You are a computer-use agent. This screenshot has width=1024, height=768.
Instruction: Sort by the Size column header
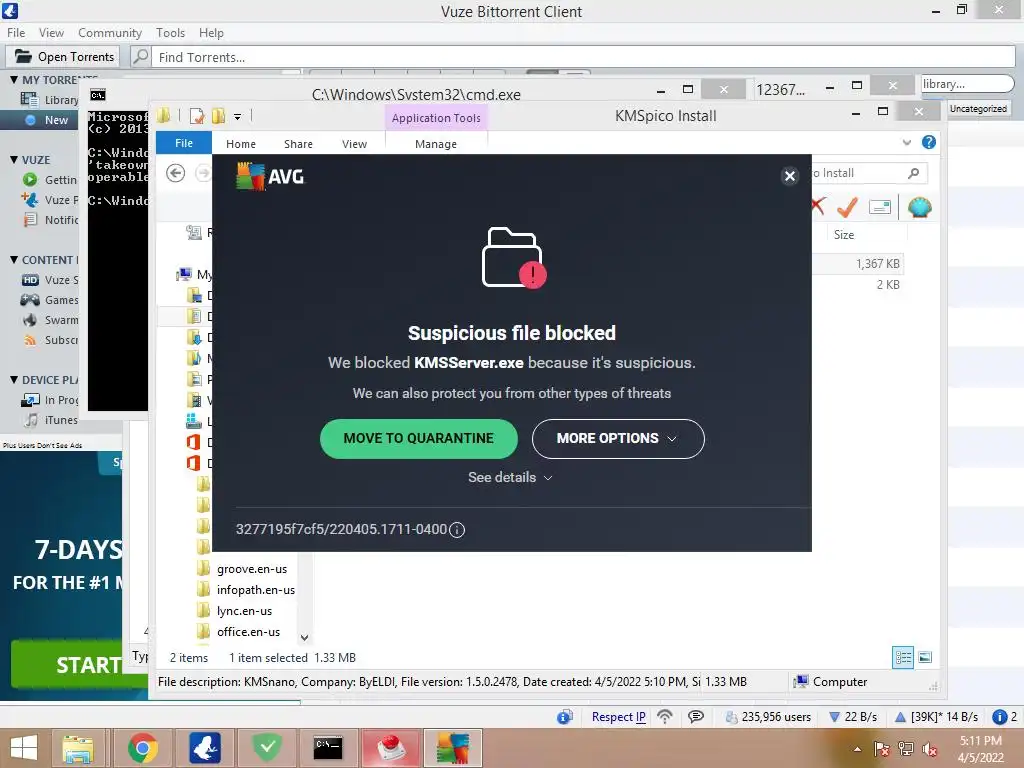click(844, 234)
